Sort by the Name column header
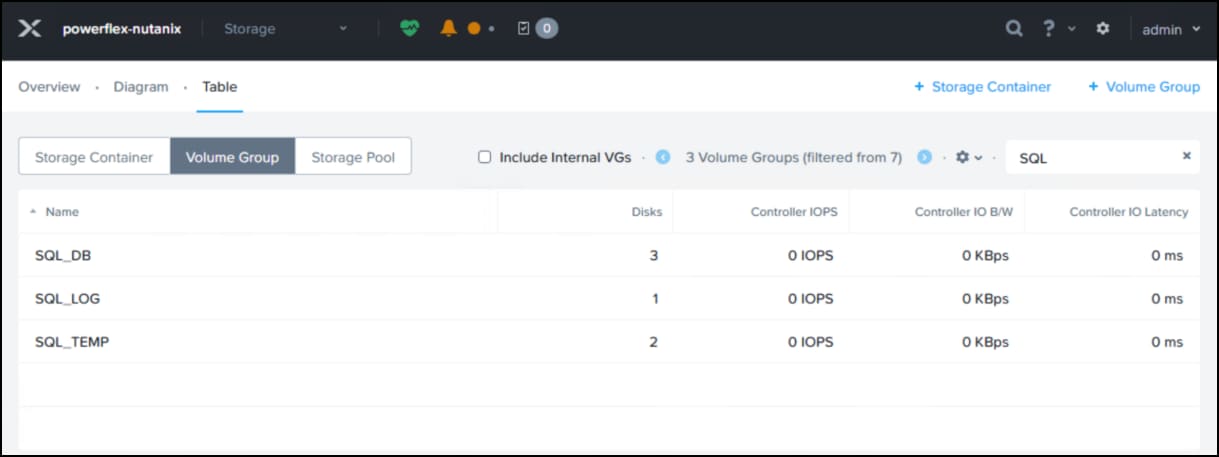 click(62, 212)
